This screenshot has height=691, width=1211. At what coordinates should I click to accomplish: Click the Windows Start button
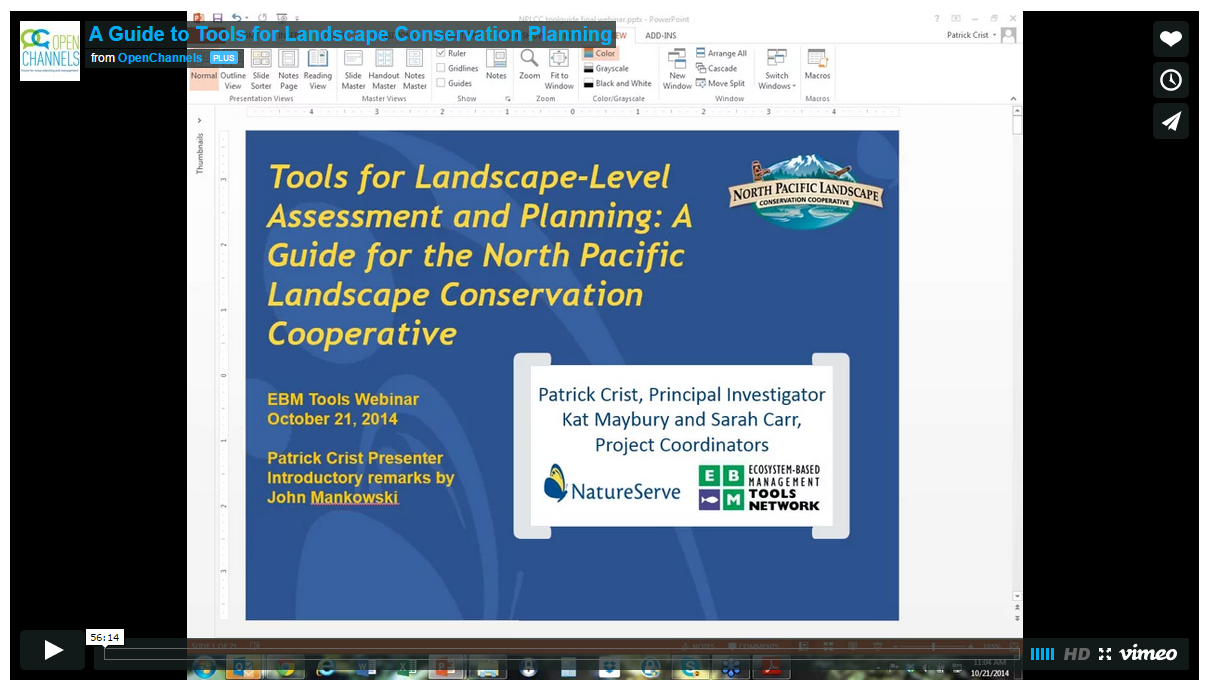point(205,667)
